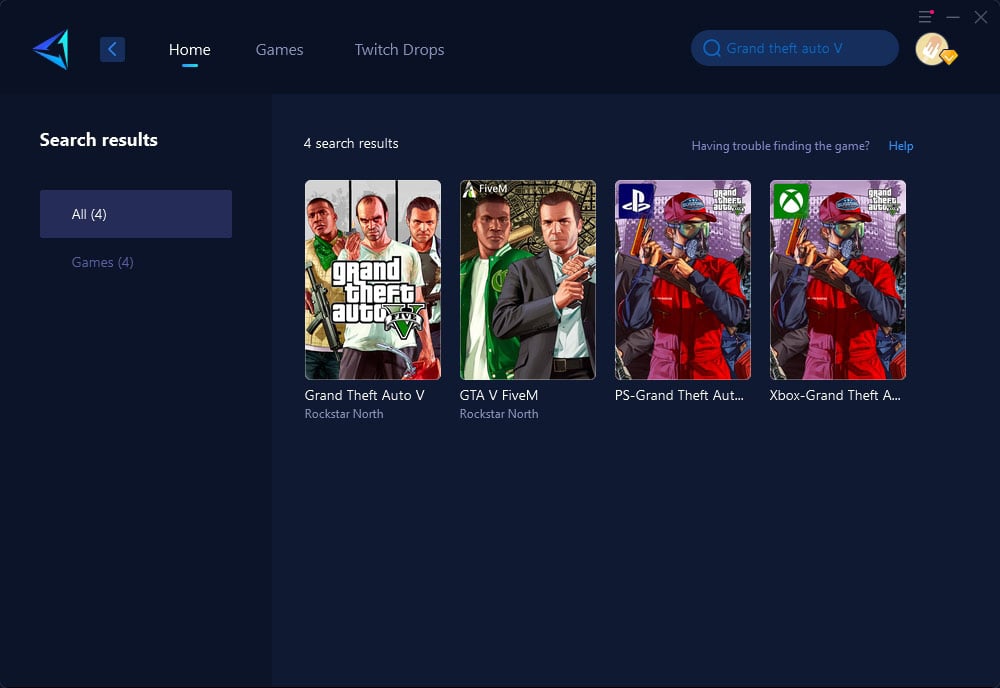Click Rockstar North under Grand Theft Auto V
1000x688 pixels.
pyautogui.click(x=344, y=414)
